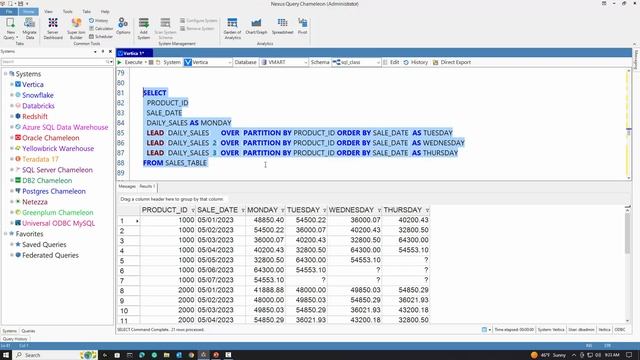Open the Windows Start menu

pyautogui.click(x=6, y=355)
